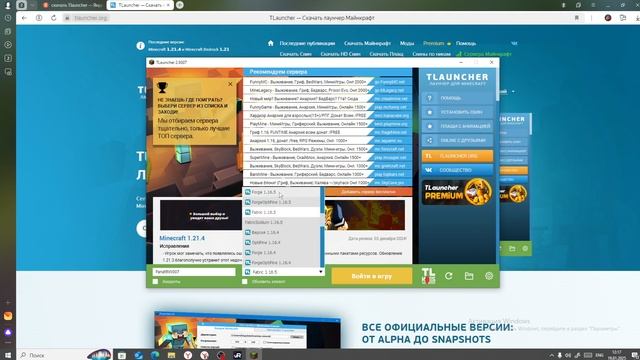
Task: Select OptiFine 1.16.4 in version list
Action: [282, 242]
